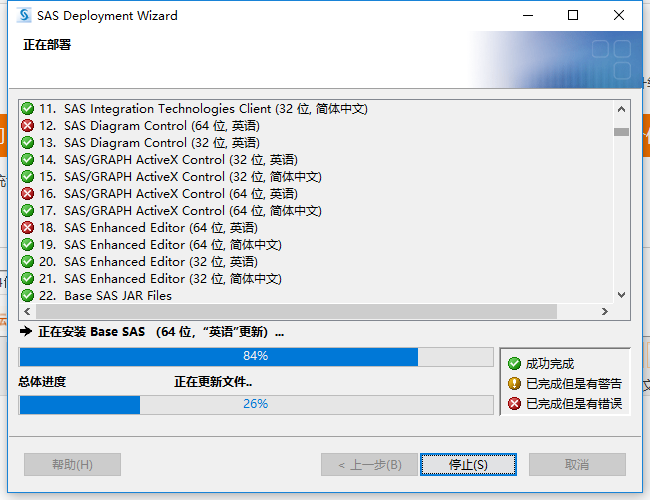Select row 17. SAS/GRAPH ActiveX Control (64 位, 简体中文)
The height and width of the screenshot is (500, 650).
(316, 211)
